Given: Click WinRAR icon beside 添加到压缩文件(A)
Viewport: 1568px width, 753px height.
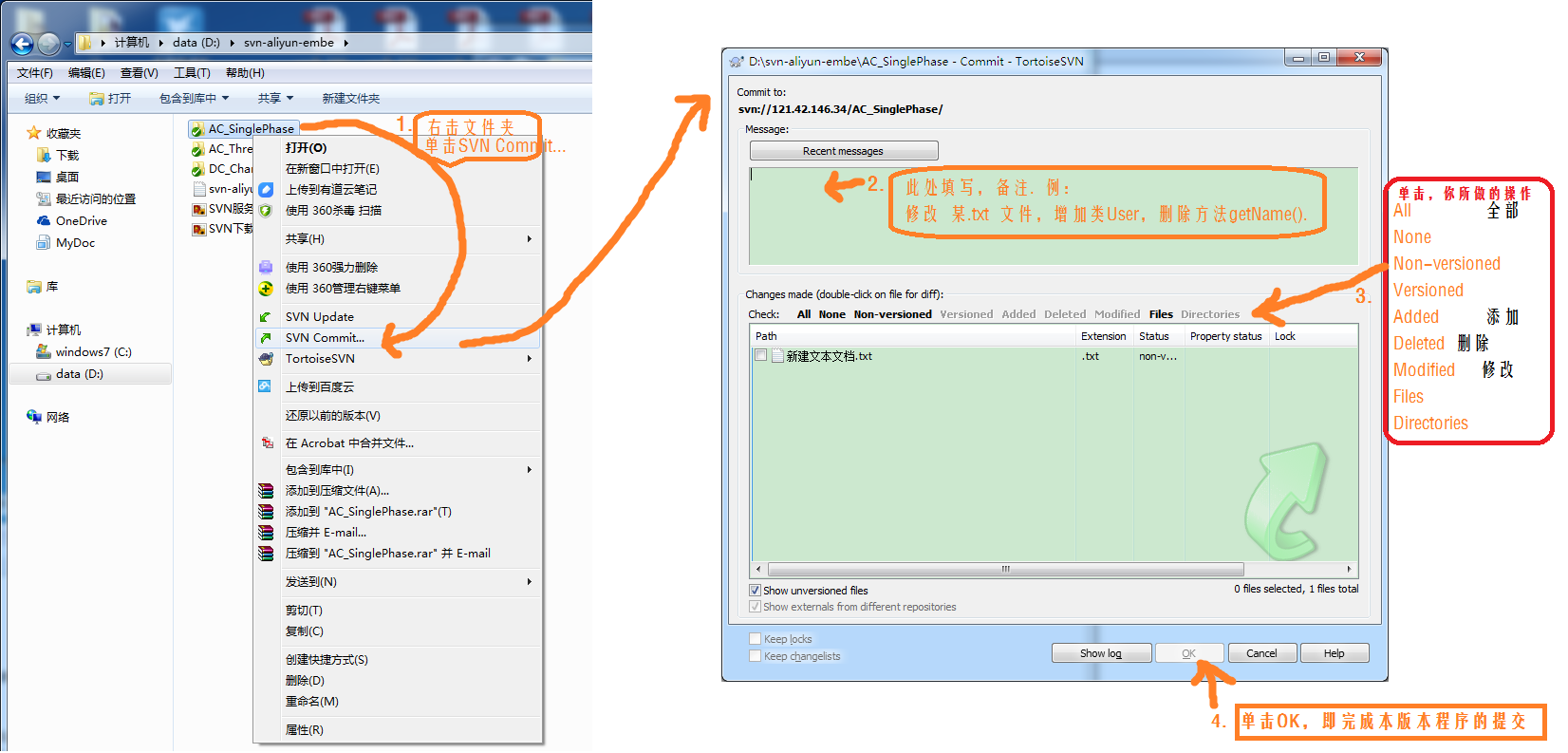Looking at the screenshot, I should (266, 490).
